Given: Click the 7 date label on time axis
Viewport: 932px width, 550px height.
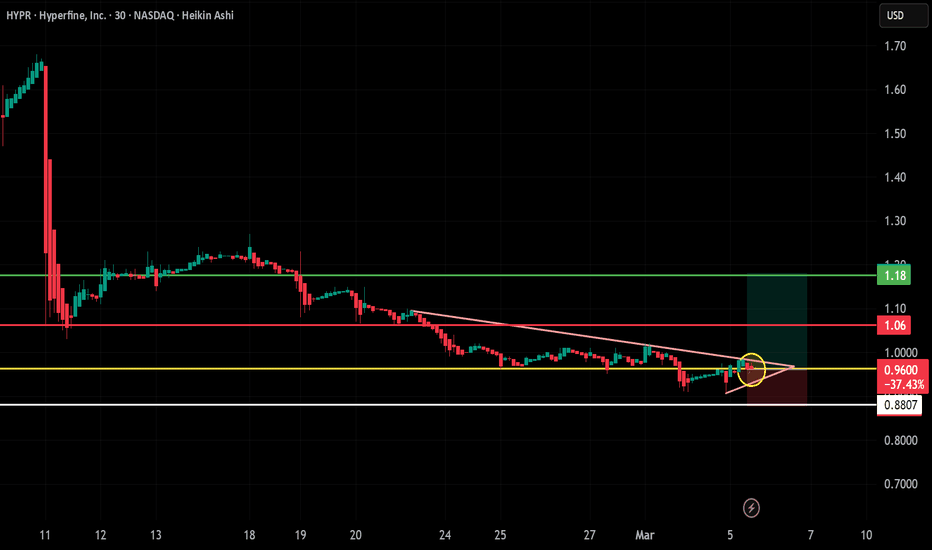Looking at the screenshot, I should (811, 535).
